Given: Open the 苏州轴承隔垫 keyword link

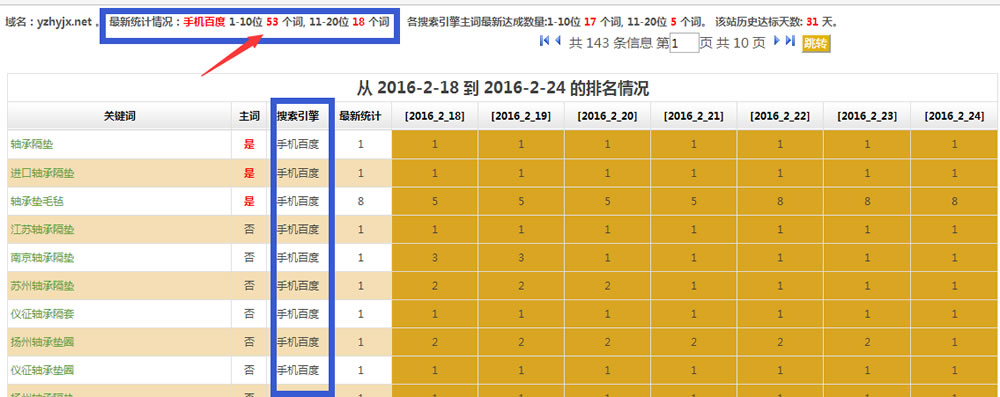Looking at the screenshot, I should (42, 286).
